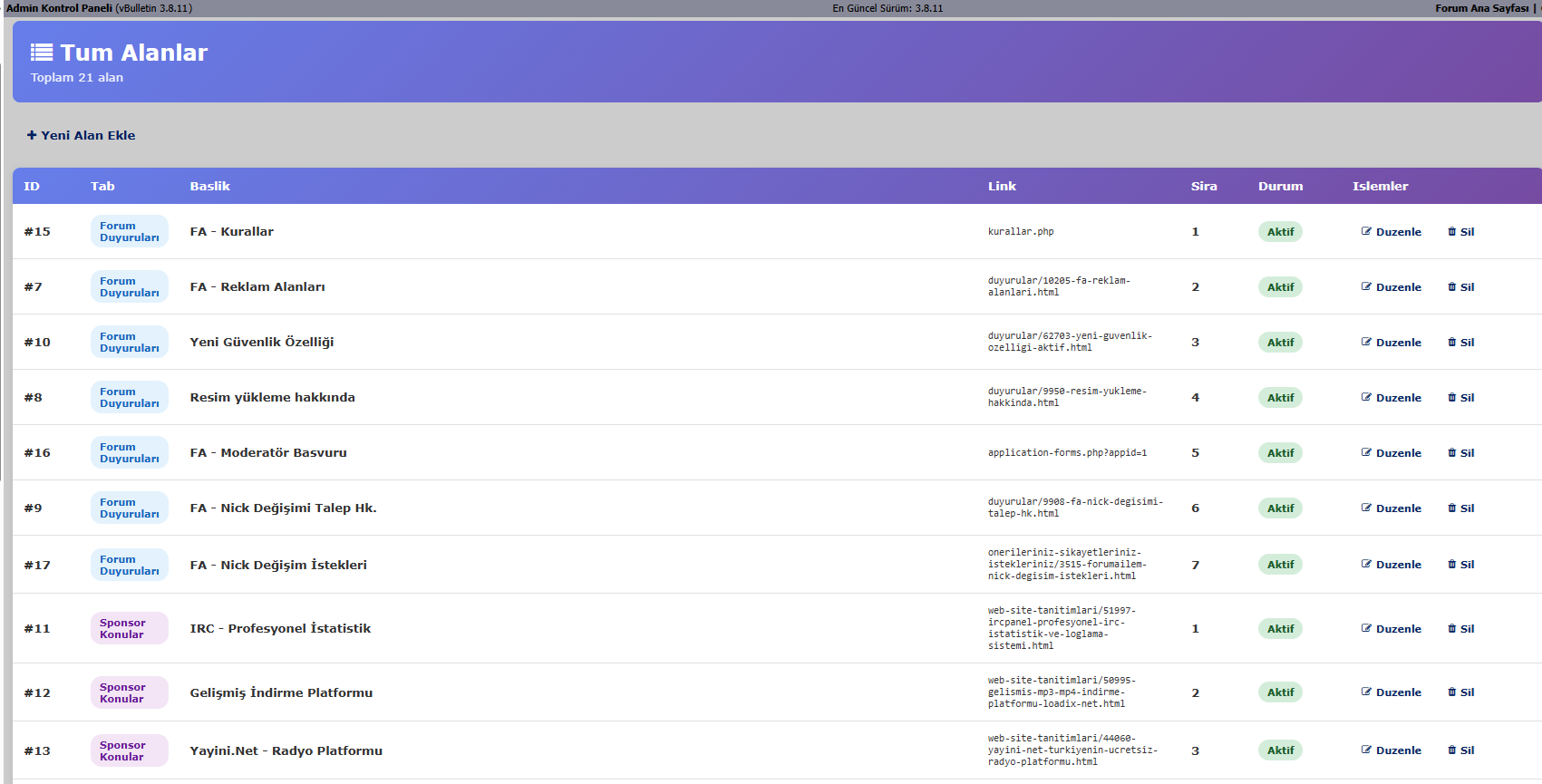The image size is (1542, 784).
Task: Click trash icon for Gelişmiş İndirme Platformu
Action: 1452,692
